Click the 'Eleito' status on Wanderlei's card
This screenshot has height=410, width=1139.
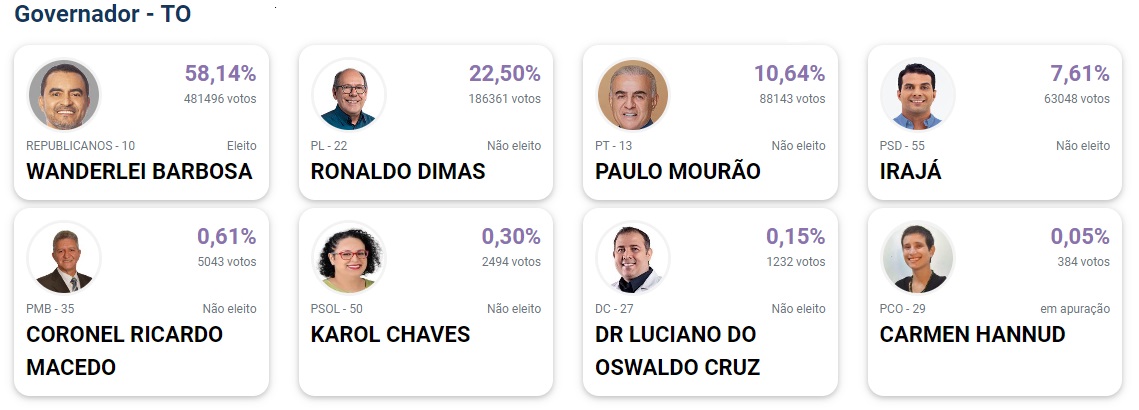241,145
